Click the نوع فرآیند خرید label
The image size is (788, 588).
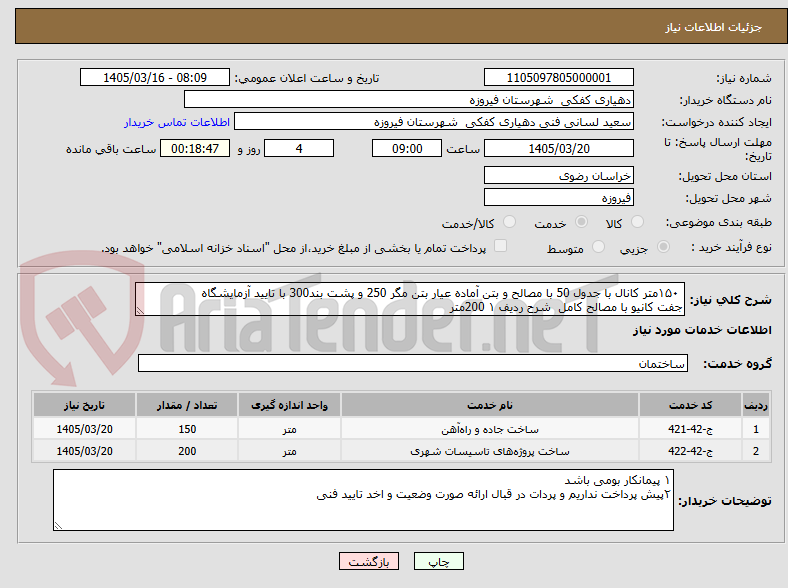[x=731, y=247]
